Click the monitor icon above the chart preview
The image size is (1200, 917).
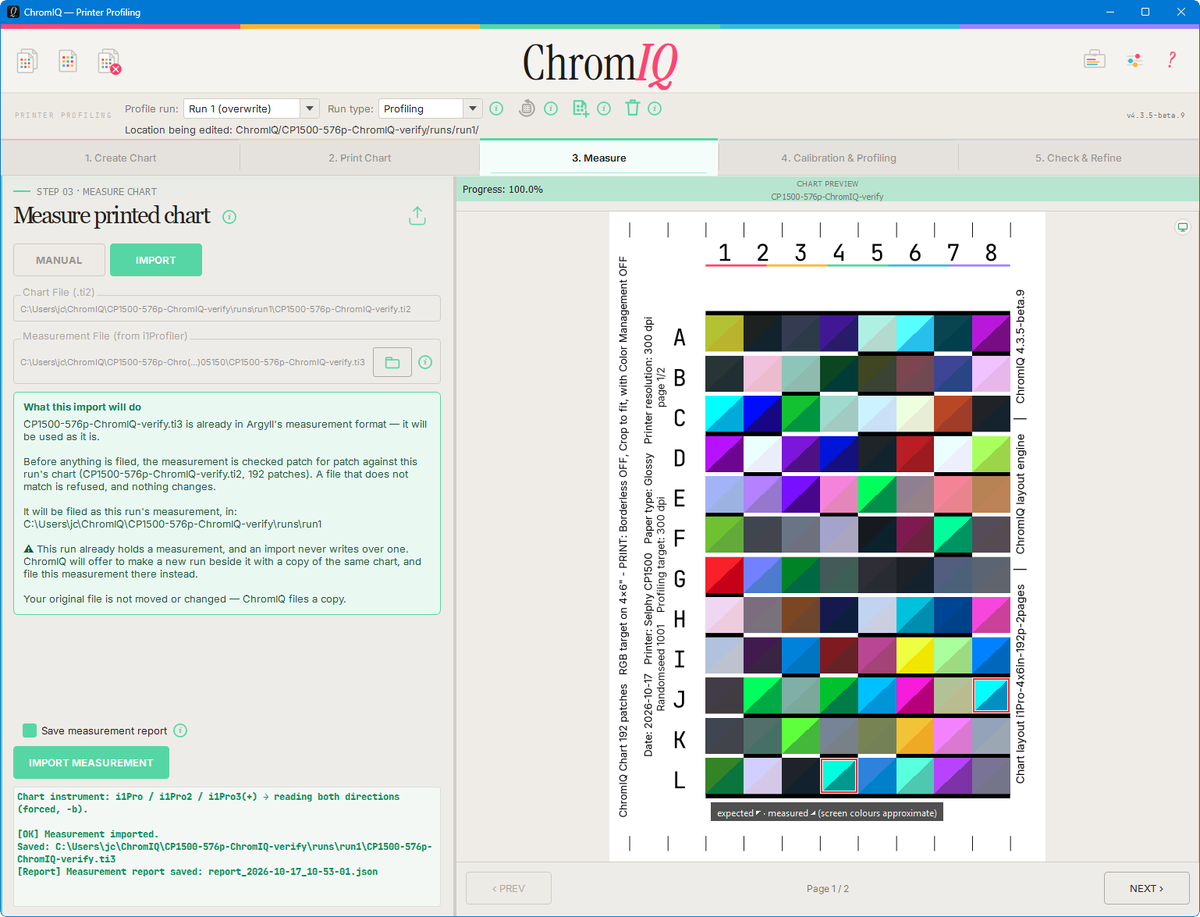click(x=1183, y=227)
